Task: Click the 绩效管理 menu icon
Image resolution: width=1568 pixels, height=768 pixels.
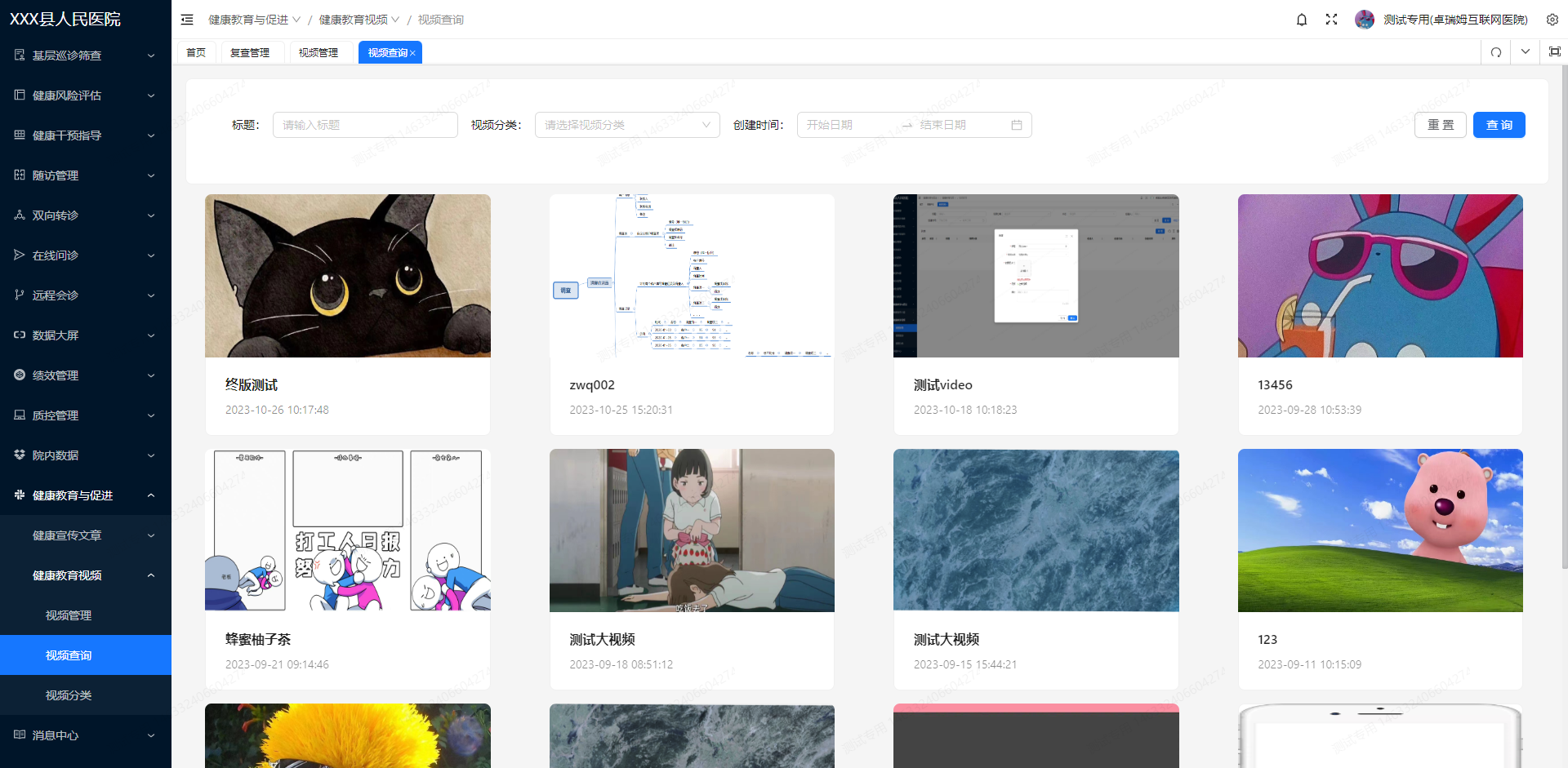Action: point(20,375)
